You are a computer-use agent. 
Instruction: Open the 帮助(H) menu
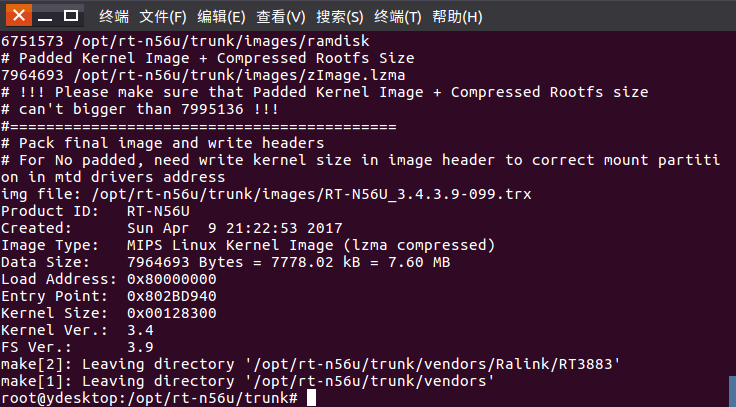[457, 17]
